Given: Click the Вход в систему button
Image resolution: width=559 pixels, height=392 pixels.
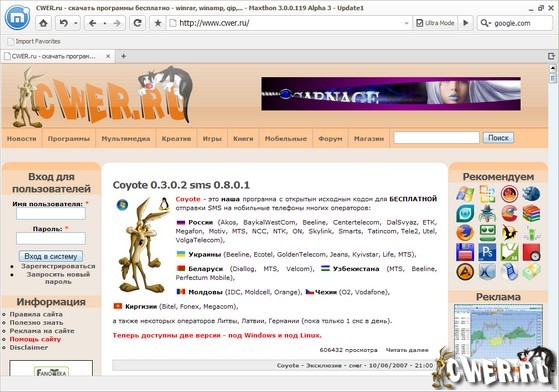Looking at the screenshot, I should click(x=51, y=256).
